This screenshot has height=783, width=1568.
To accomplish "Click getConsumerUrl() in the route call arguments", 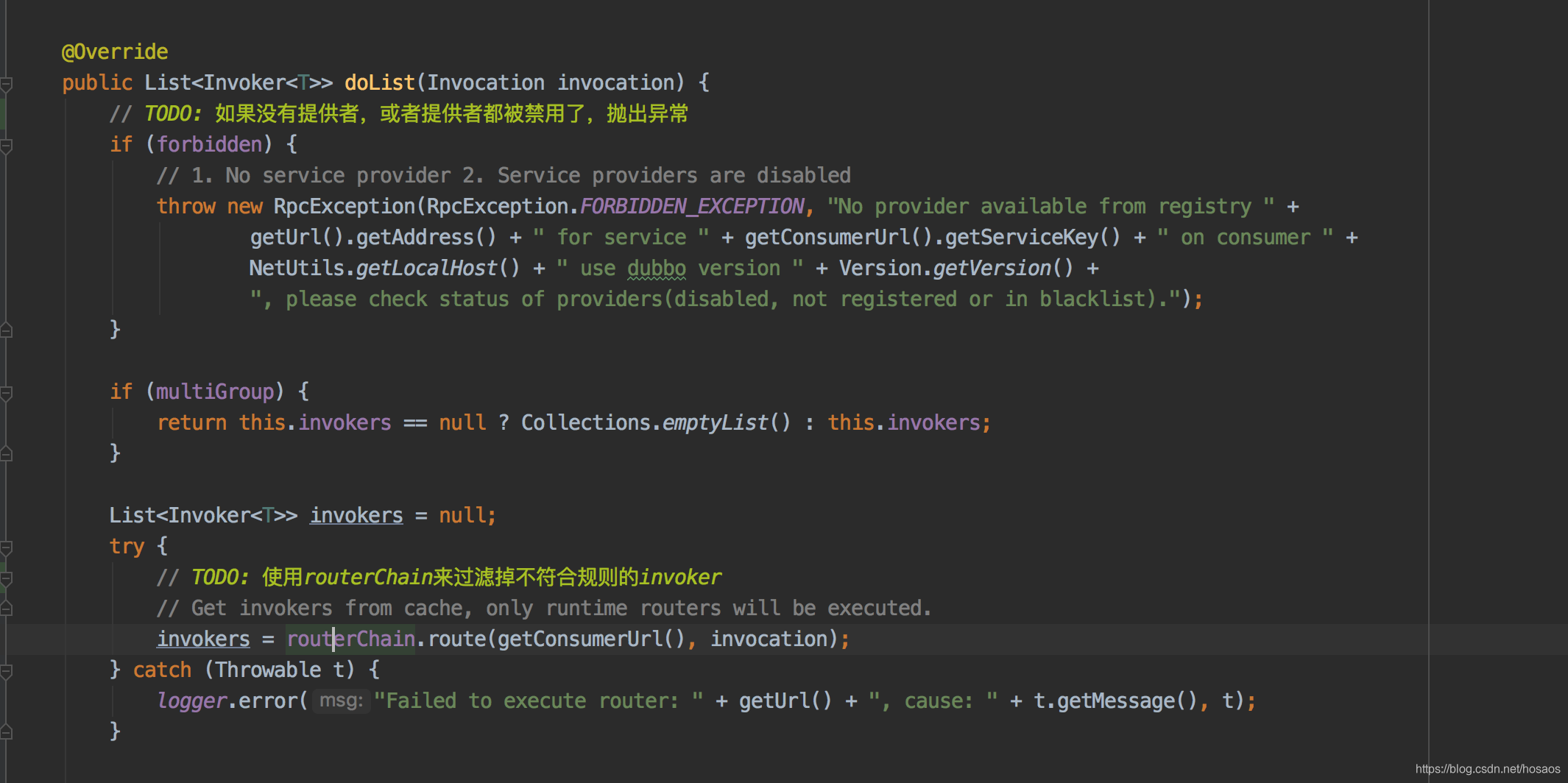I will [592, 639].
